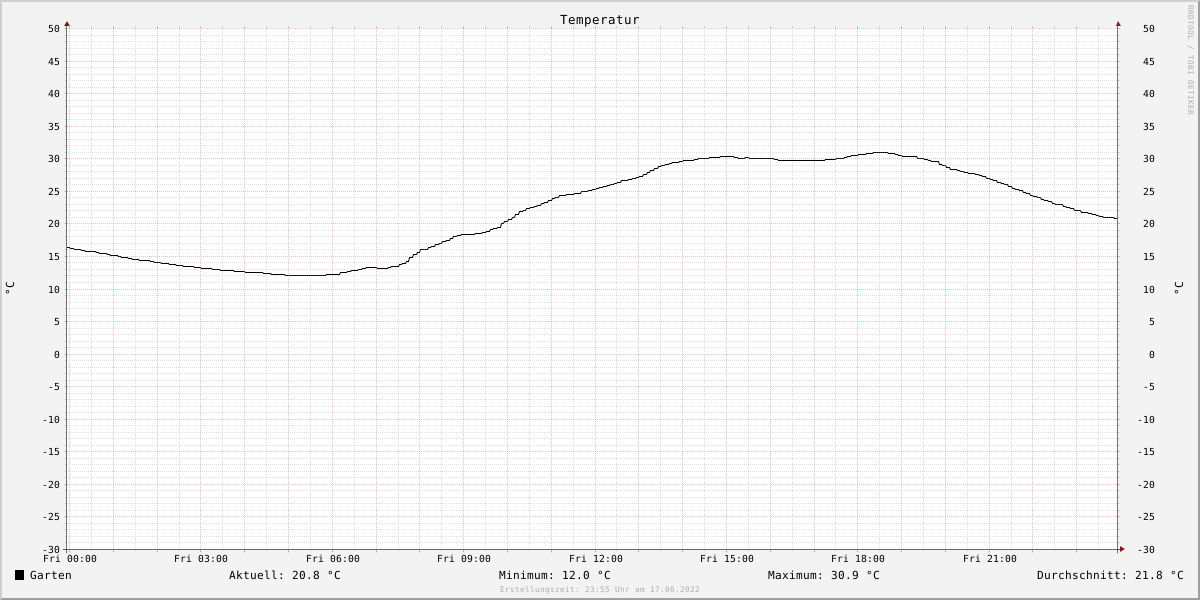
Task: Click the left axis '10' label
Action: pos(54,289)
